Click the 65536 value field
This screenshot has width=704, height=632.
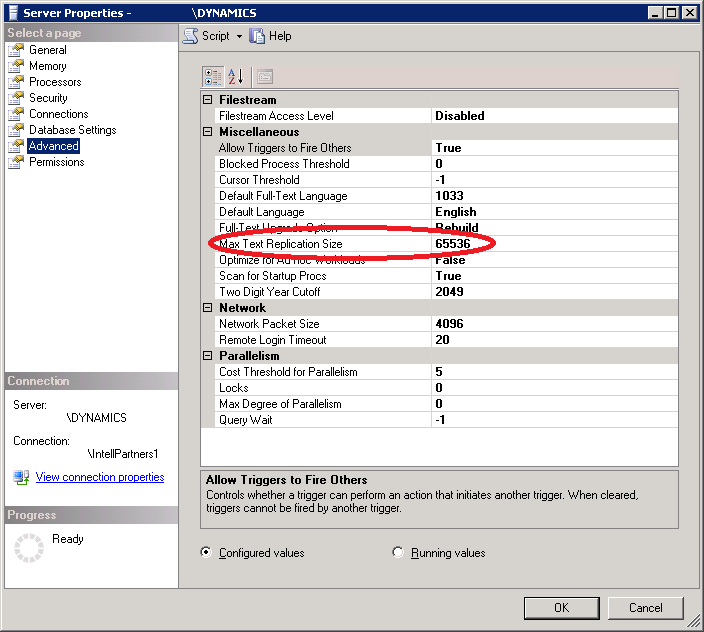click(554, 244)
